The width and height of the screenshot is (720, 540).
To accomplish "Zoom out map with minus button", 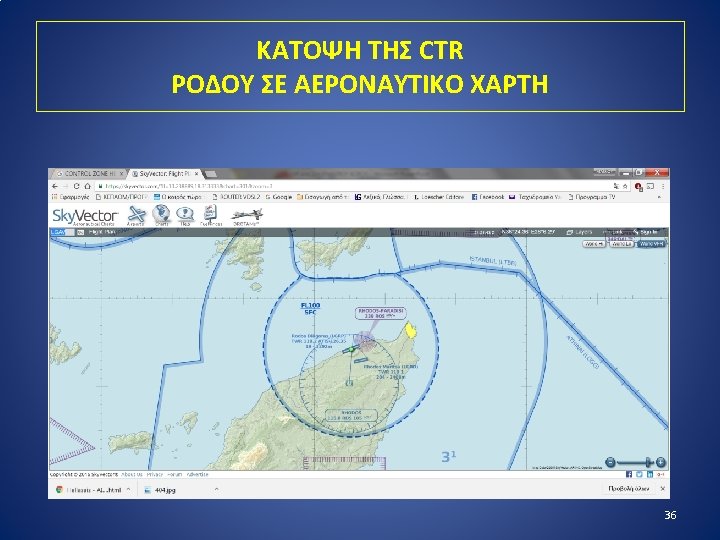I will (x=610, y=462).
